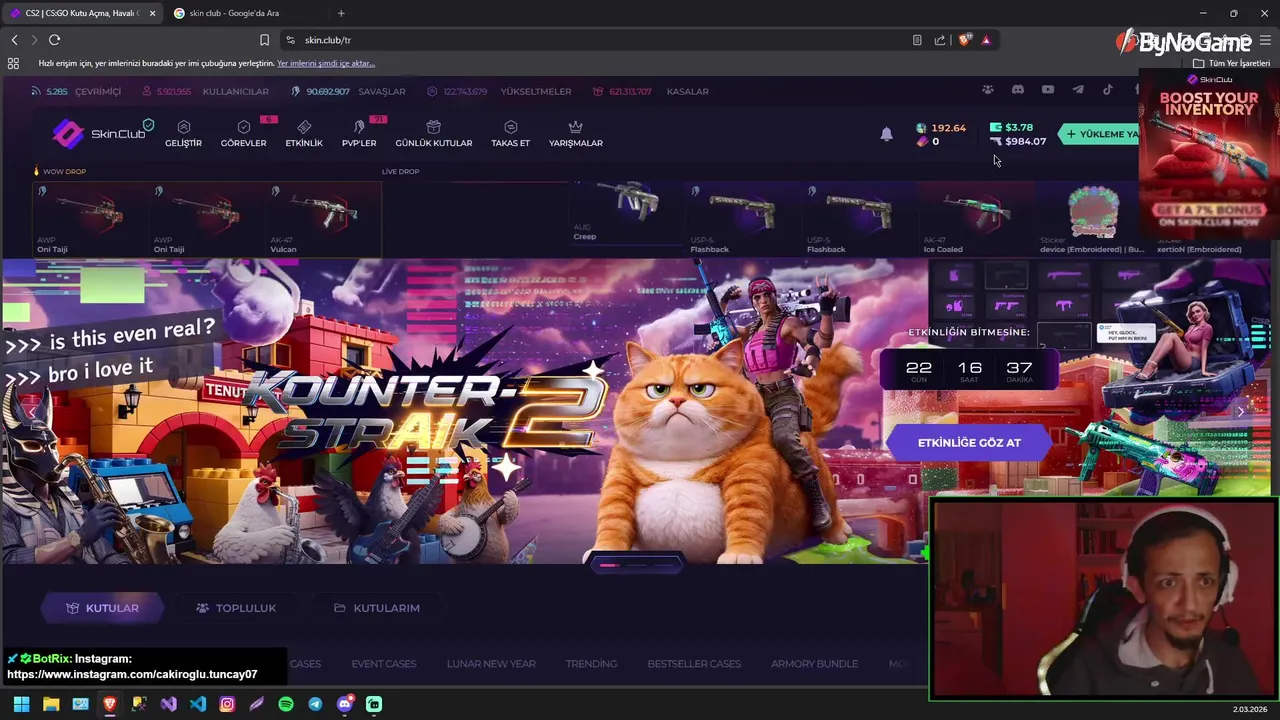This screenshot has width=1280, height=720.
Task: Go to next banner with right arrow
Action: (x=1240, y=411)
